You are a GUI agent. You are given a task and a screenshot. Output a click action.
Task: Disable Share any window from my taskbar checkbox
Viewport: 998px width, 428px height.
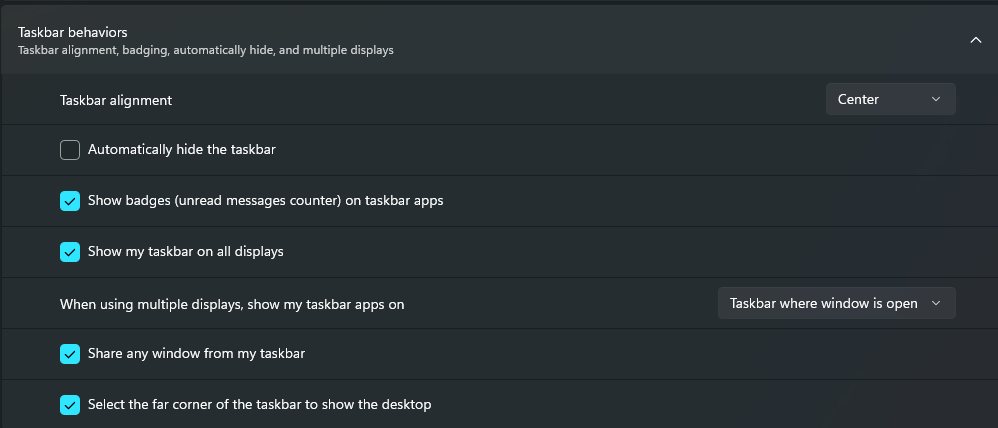[x=70, y=354]
